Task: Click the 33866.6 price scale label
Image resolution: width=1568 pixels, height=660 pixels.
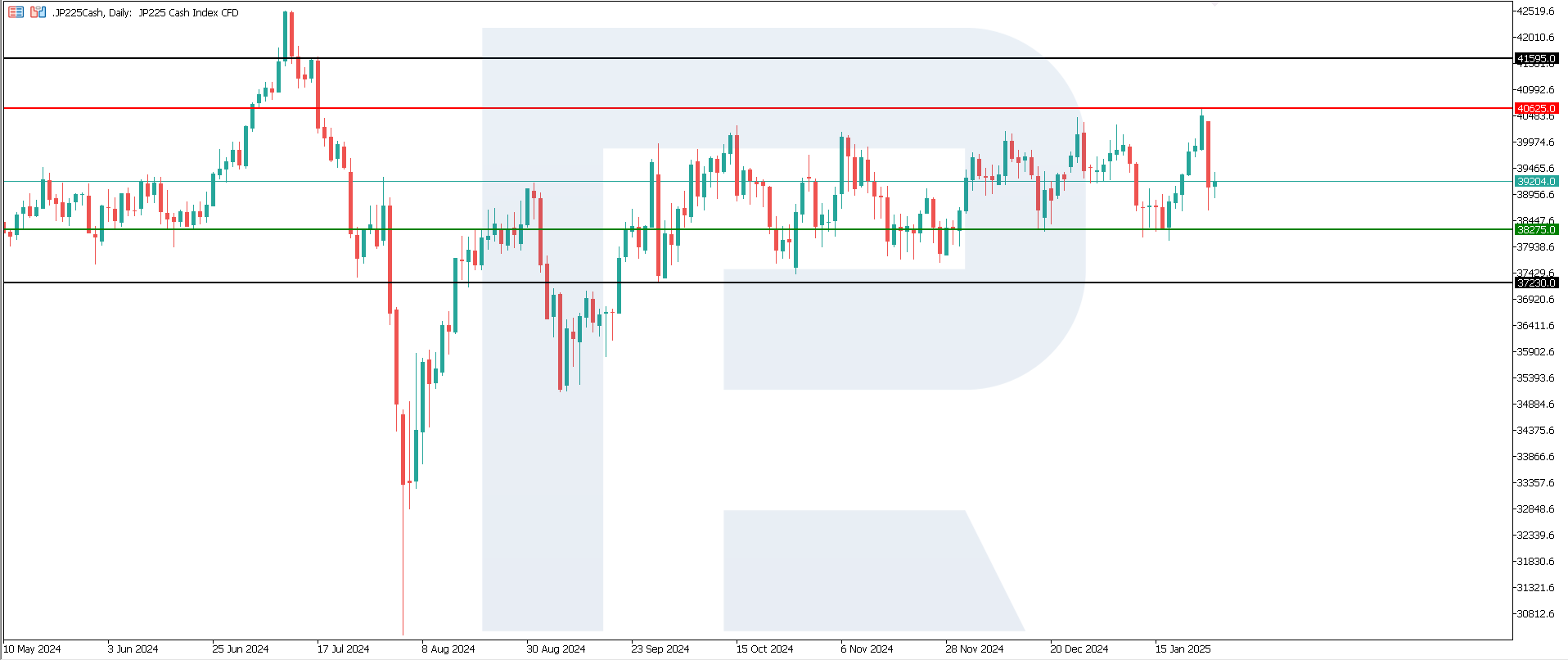Action: tap(1535, 457)
